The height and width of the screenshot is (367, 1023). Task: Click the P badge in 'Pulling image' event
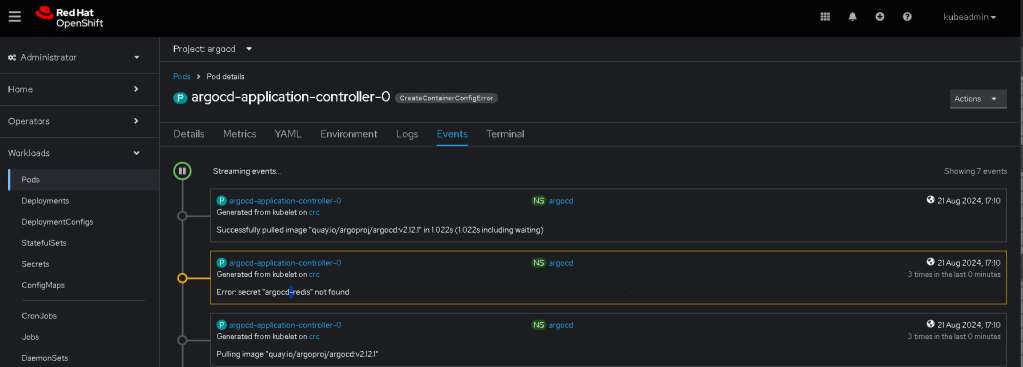click(221, 325)
